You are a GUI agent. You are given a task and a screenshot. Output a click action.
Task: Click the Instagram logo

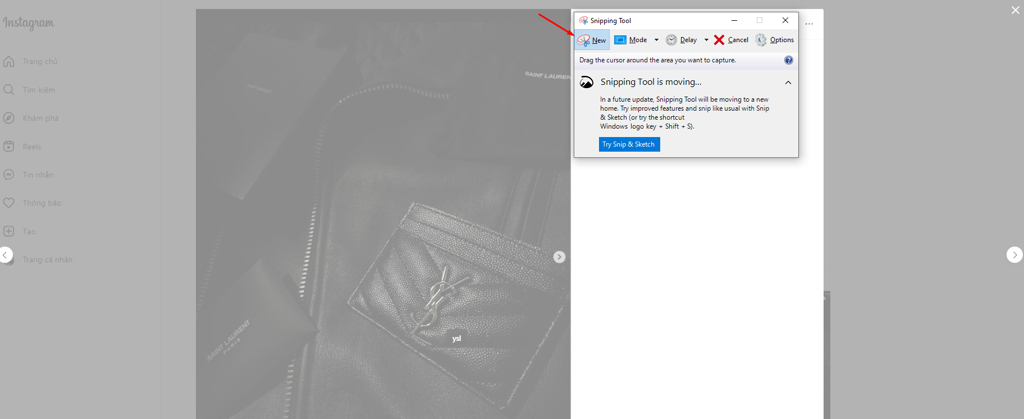(28, 23)
